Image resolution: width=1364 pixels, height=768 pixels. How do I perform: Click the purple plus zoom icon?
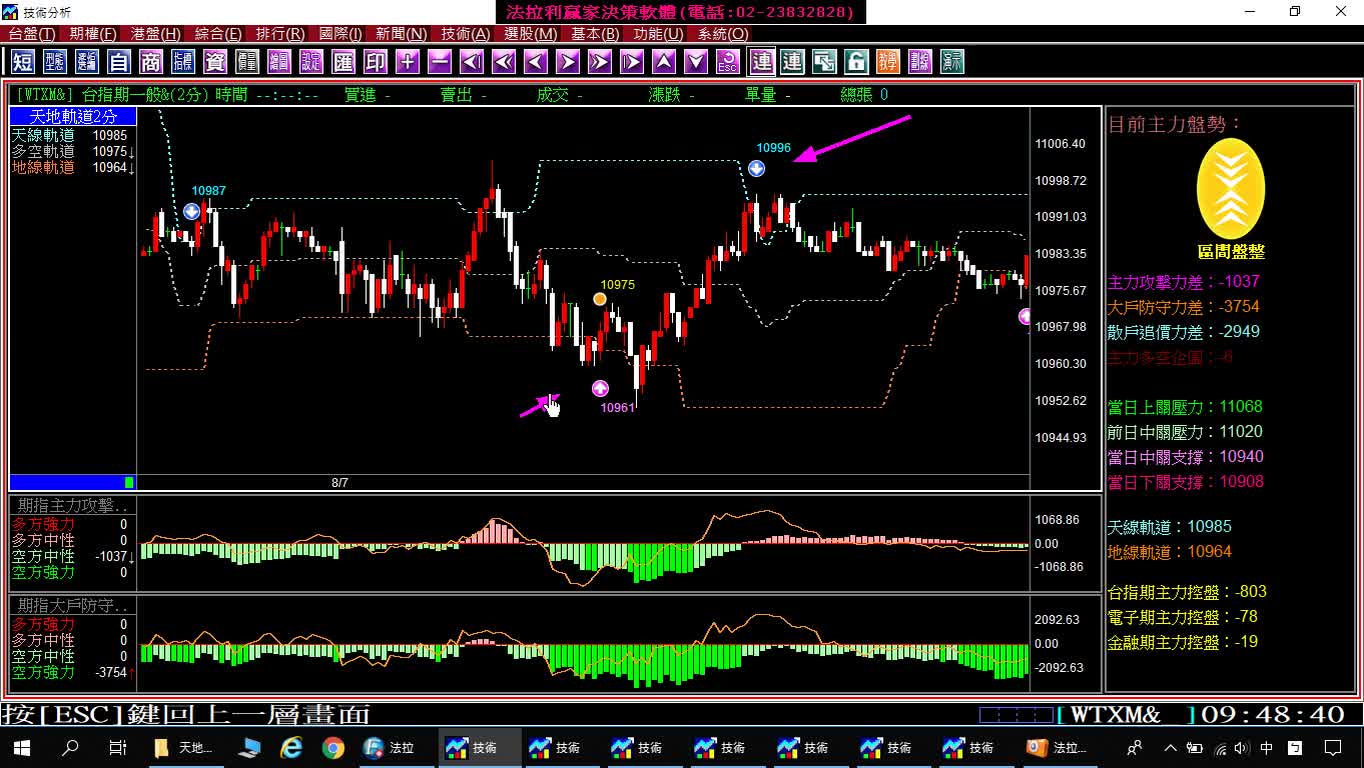407,62
